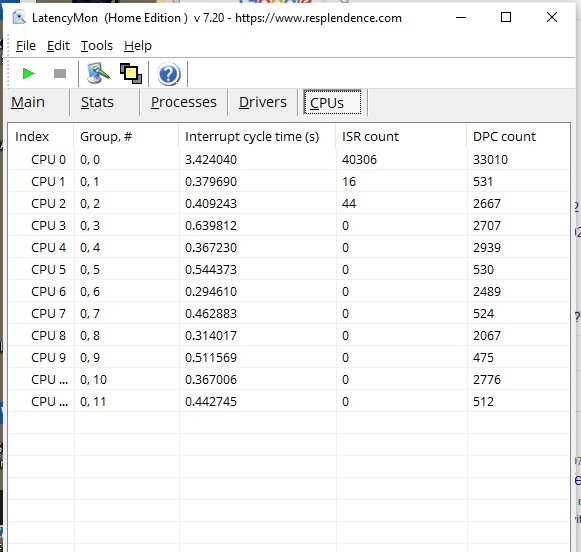Minimize the LatencyMon window
Image resolution: width=581 pixels, height=552 pixels.
coord(461,17)
